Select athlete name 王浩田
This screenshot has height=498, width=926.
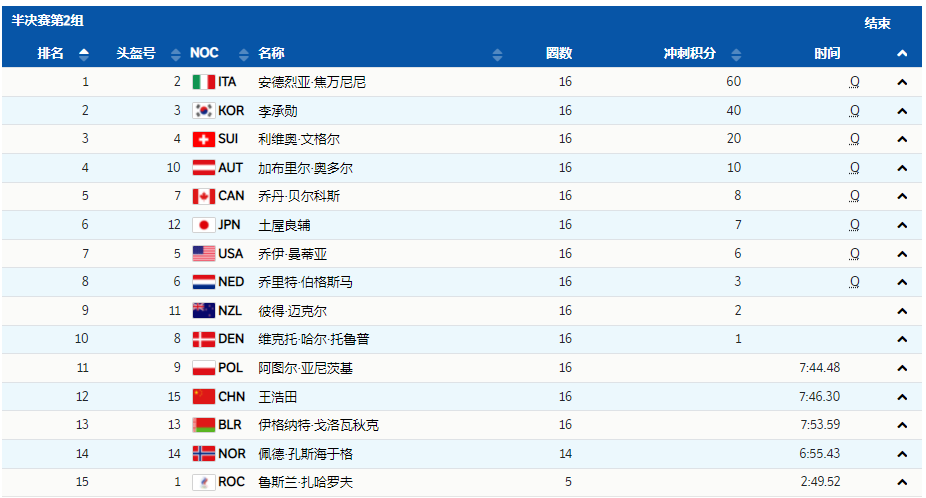[x=277, y=397]
